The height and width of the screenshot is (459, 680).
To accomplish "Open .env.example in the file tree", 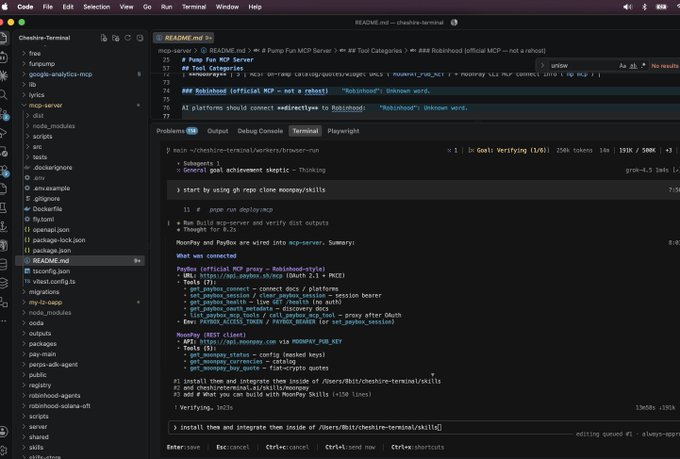I will pyautogui.click(x=51, y=188).
